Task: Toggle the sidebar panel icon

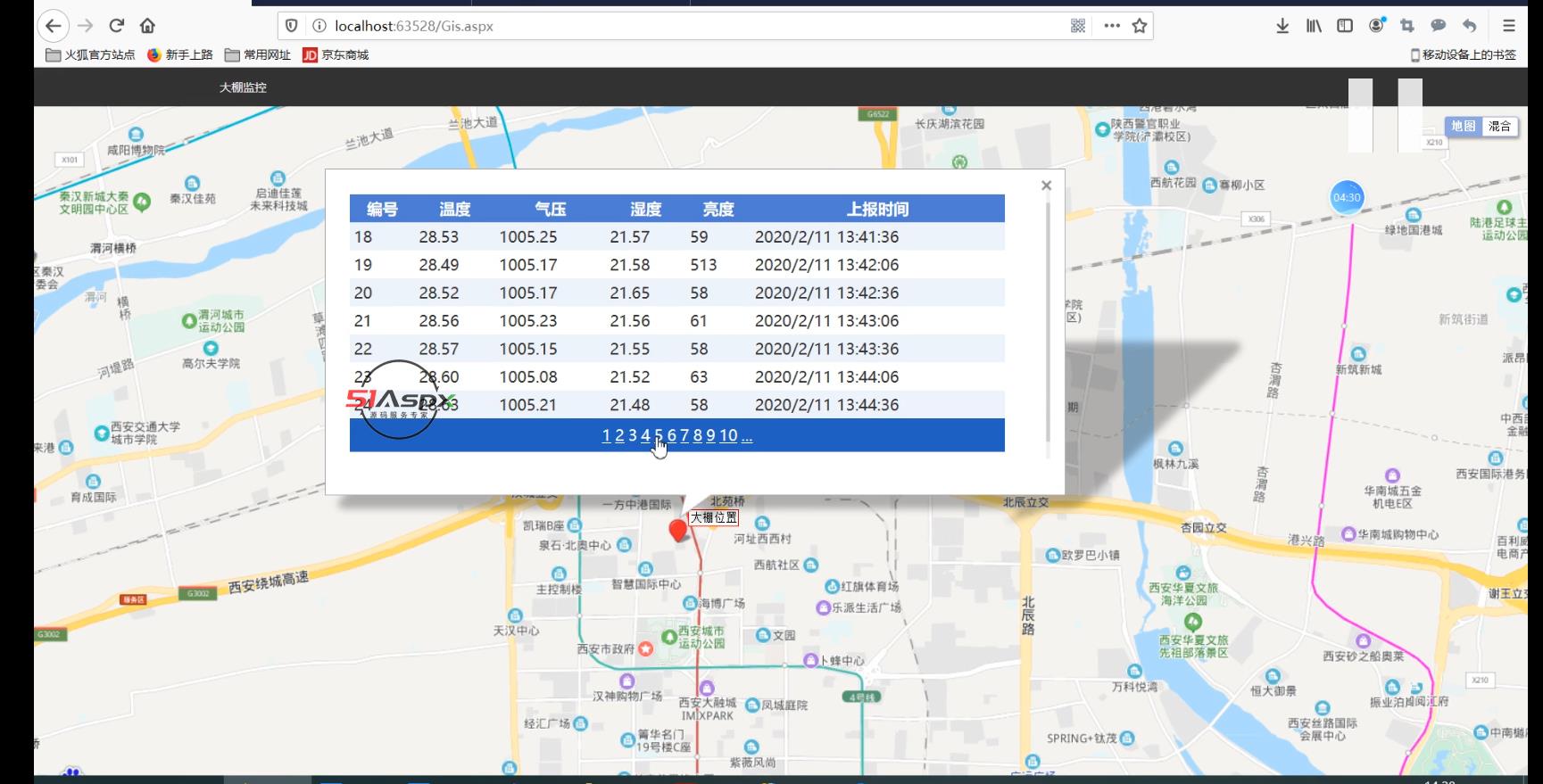Action: click(x=1345, y=26)
